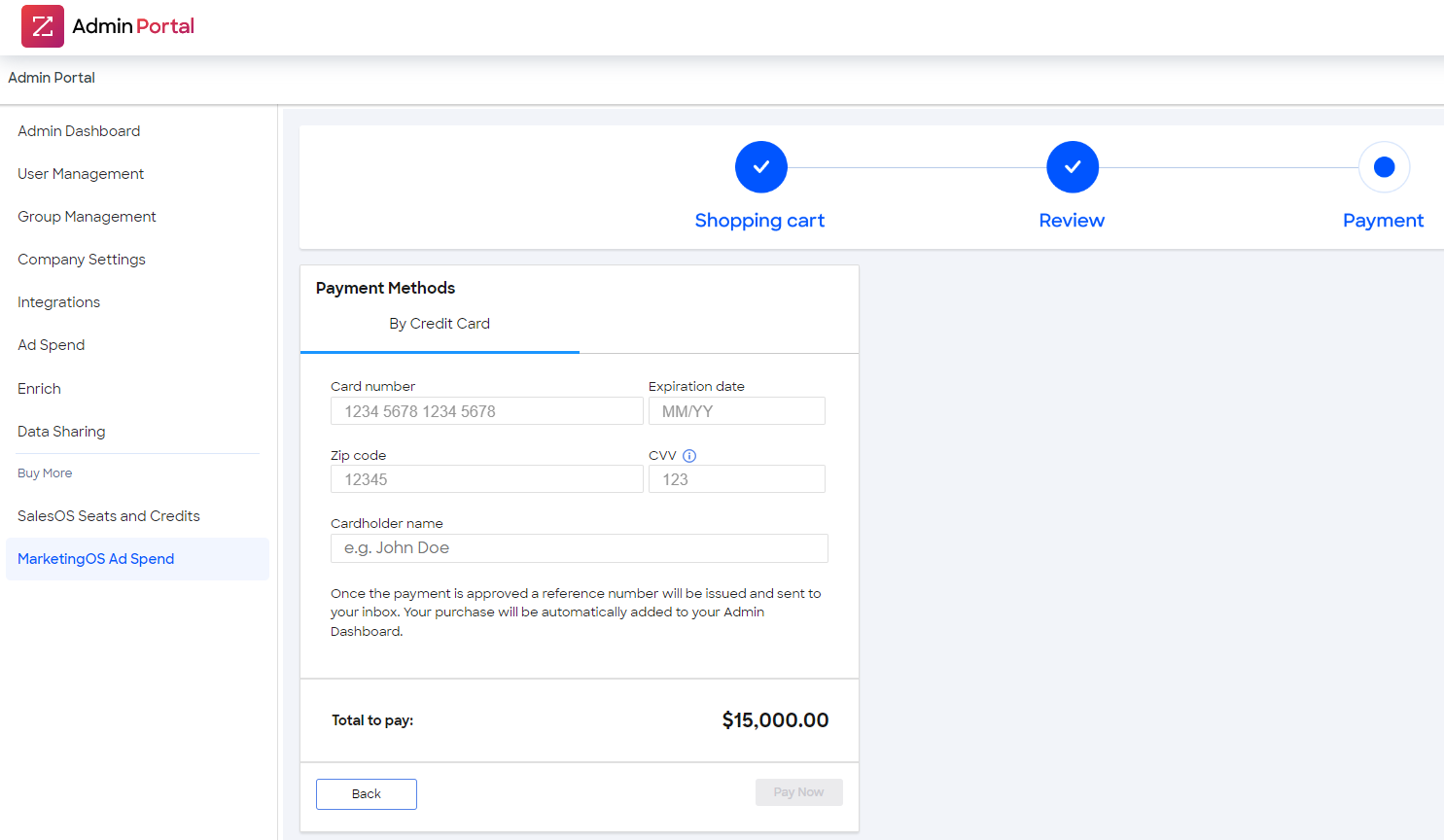This screenshot has width=1444, height=840.
Task: Click the red Z Admin Portal logo
Action: 43,26
